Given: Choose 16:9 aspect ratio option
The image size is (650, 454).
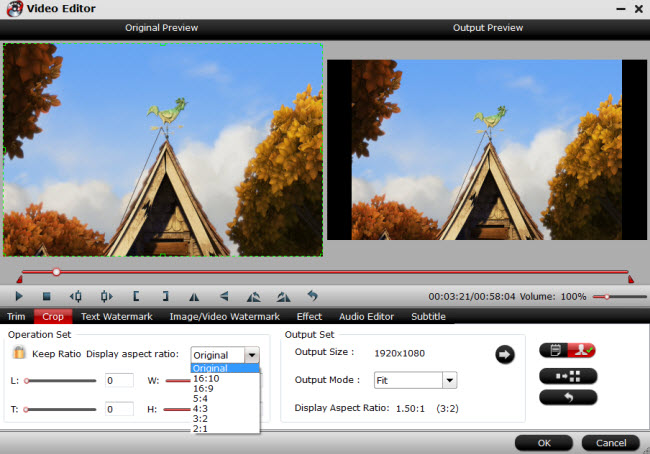Looking at the screenshot, I should (x=225, y=388).
